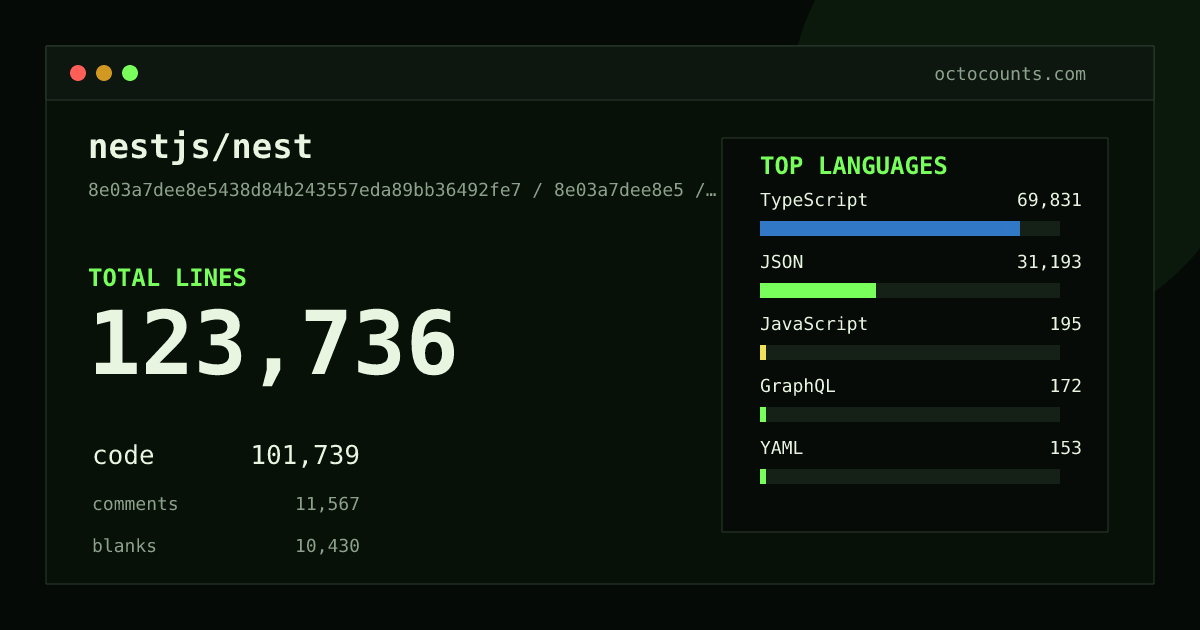Select the JavaScript count 195
Viewport: 1200px width, 630px height.
click(x=1065, y=324)
